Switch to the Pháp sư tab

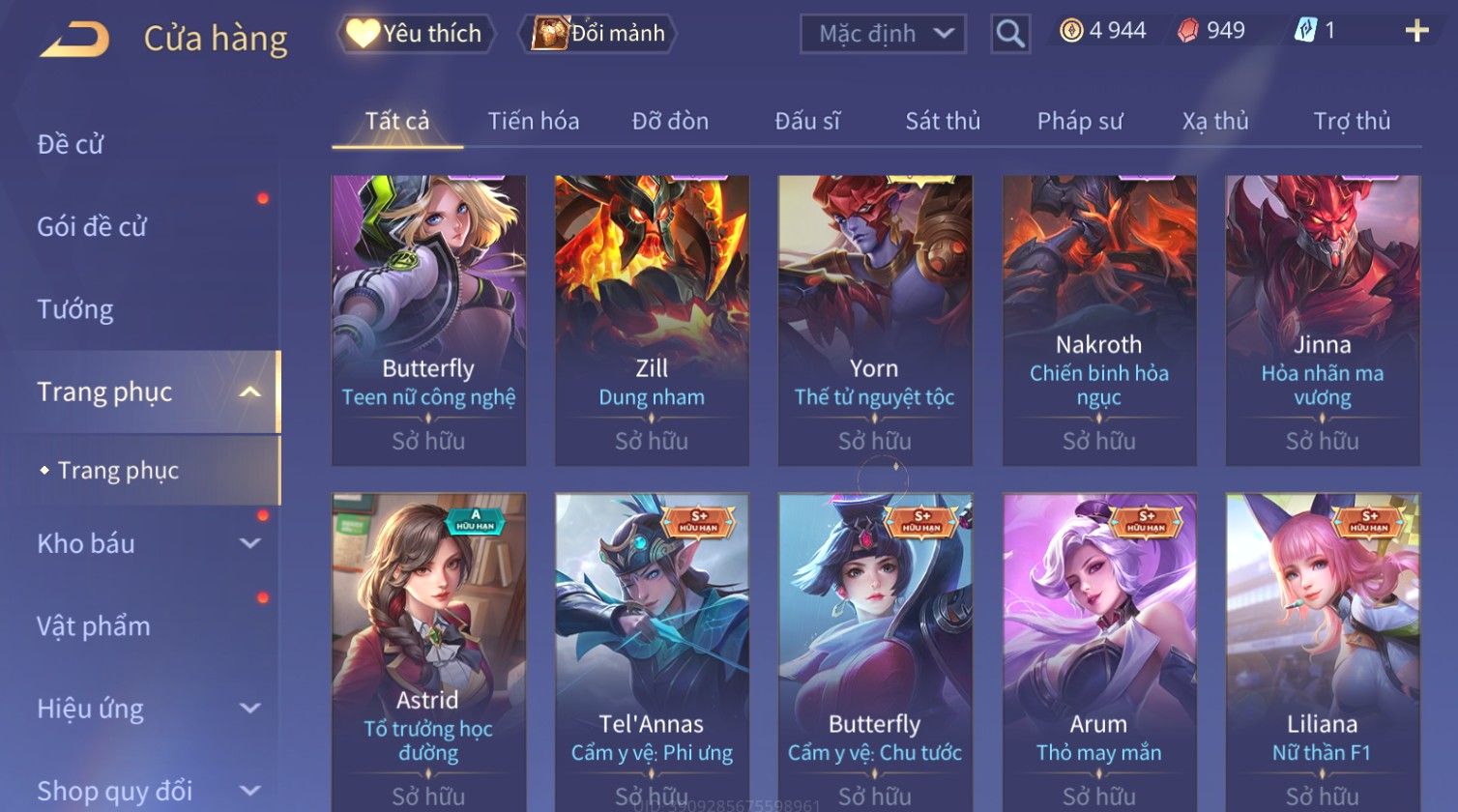click(x=1080, y=121)
